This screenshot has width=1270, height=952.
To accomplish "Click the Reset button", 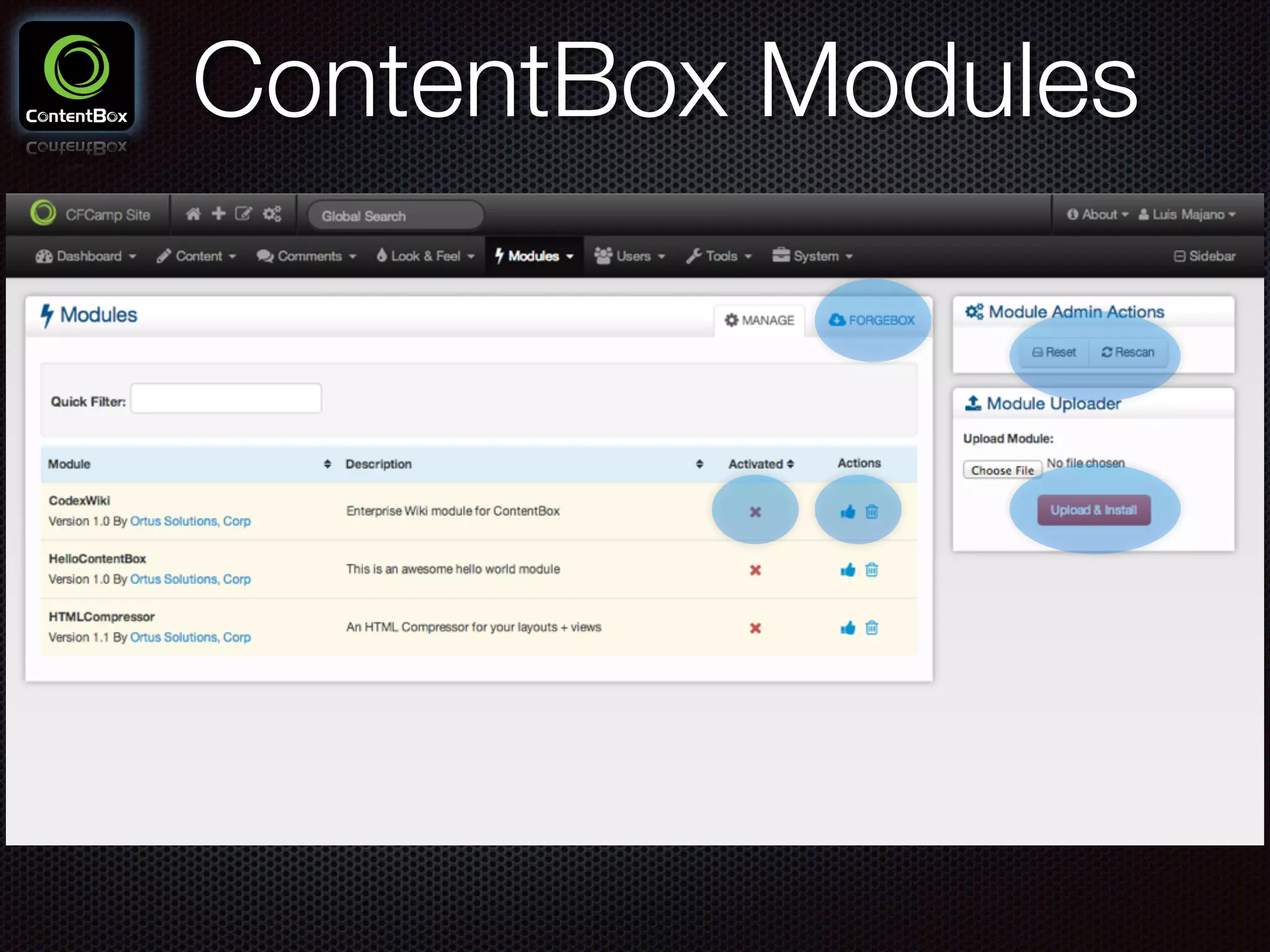I will click(x=1054, y=353).
